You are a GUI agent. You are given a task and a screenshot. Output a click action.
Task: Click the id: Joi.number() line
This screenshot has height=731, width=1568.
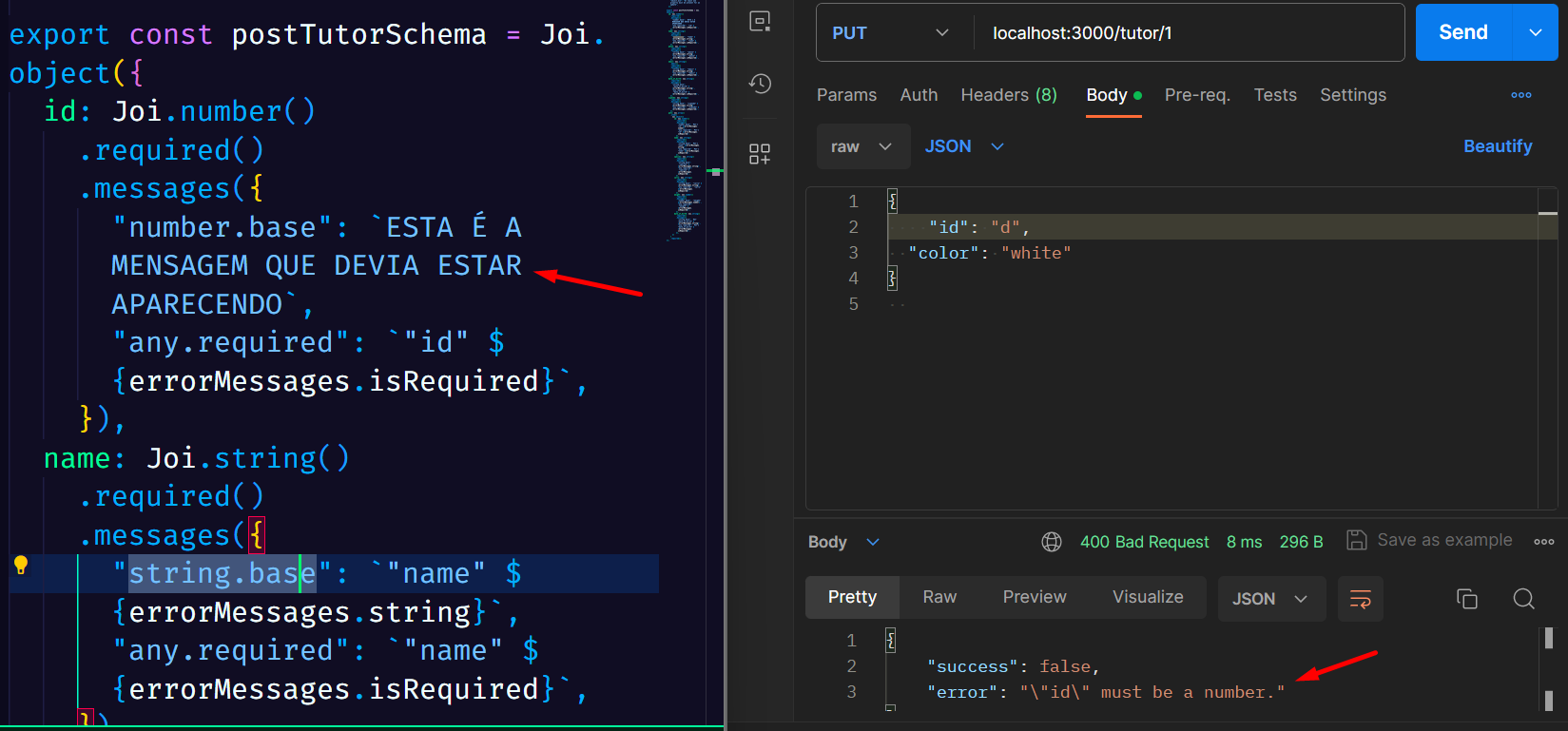pos(180,111)
